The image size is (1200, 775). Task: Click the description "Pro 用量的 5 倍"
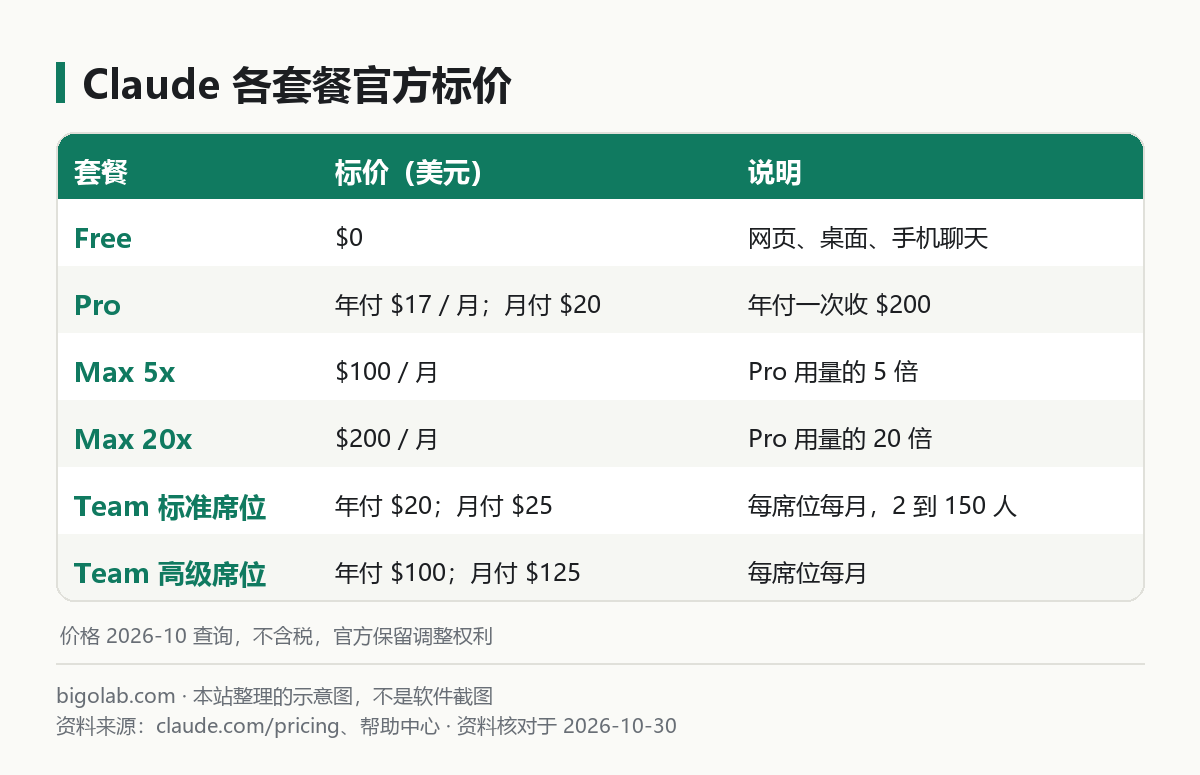tap(833, 373)
